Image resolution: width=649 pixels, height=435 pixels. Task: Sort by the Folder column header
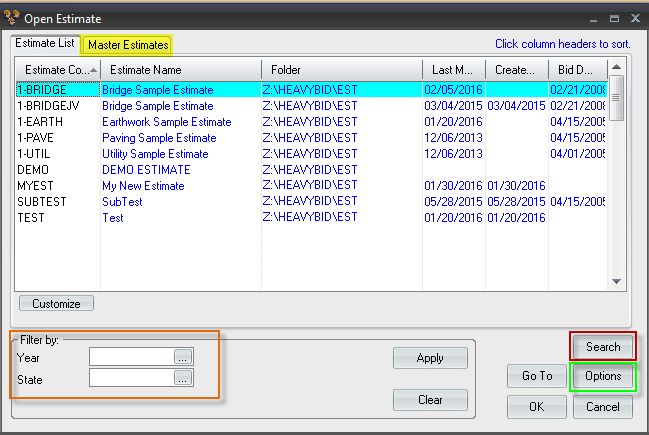pos(340,70)
